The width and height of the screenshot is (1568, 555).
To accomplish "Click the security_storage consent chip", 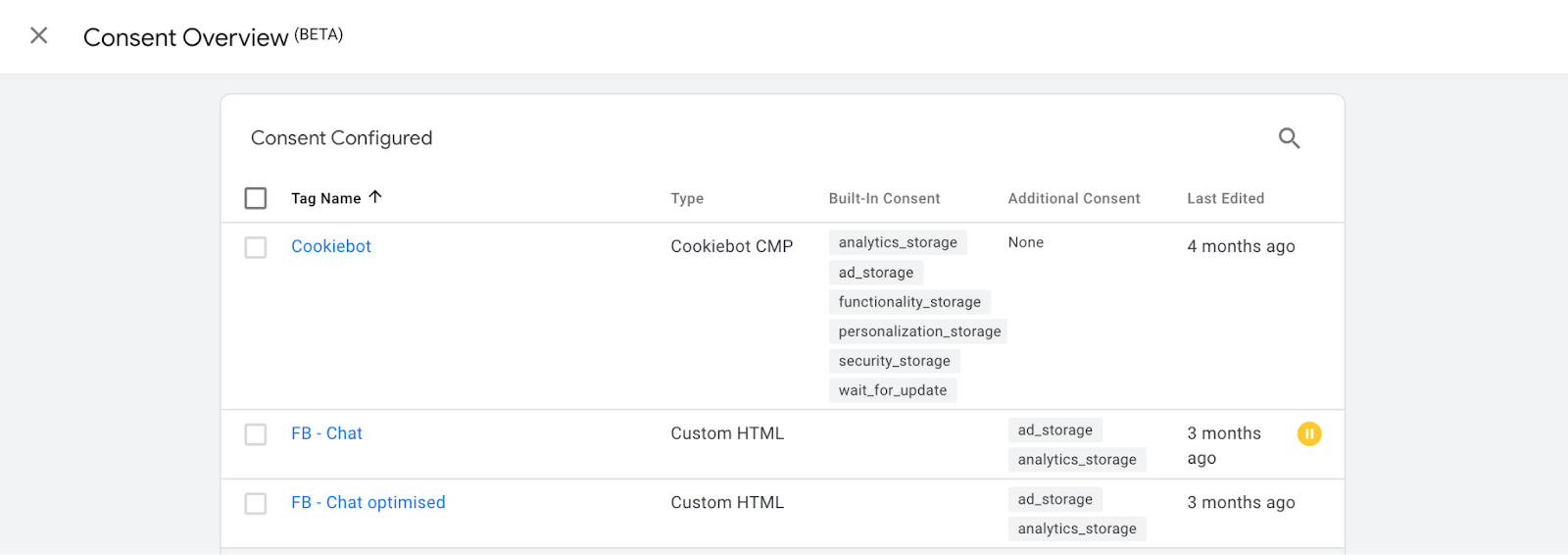I will pos(894,361).
